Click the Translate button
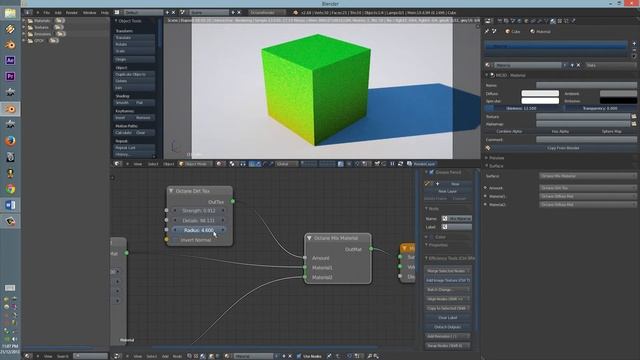 pos(134,38)
